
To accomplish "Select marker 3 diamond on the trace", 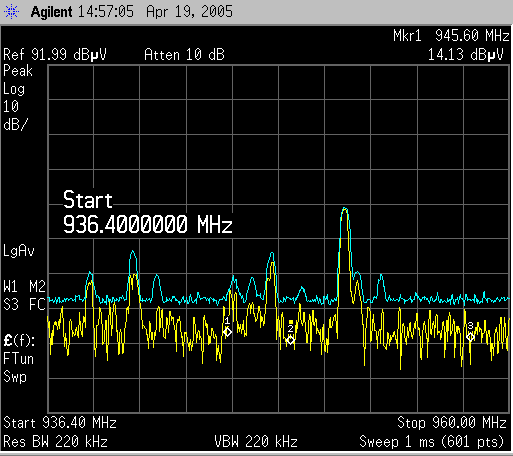I will coord(470,337).
